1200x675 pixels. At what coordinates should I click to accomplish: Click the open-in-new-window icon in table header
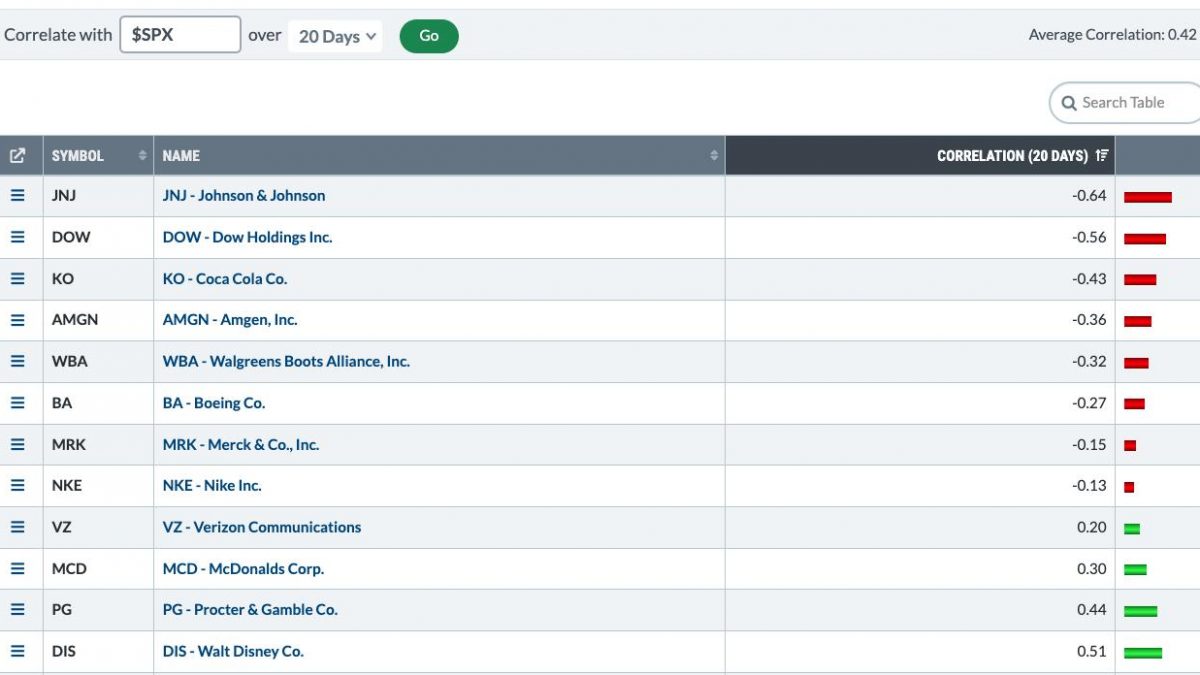[18, 156]
